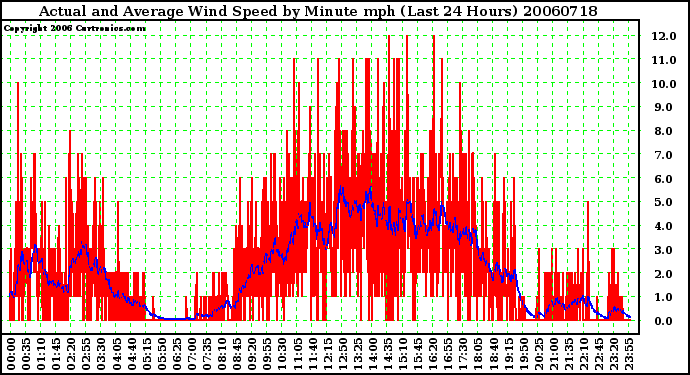Select the 3.0 y-axis label
Screen dimensions: 690x375
(664, 250)
